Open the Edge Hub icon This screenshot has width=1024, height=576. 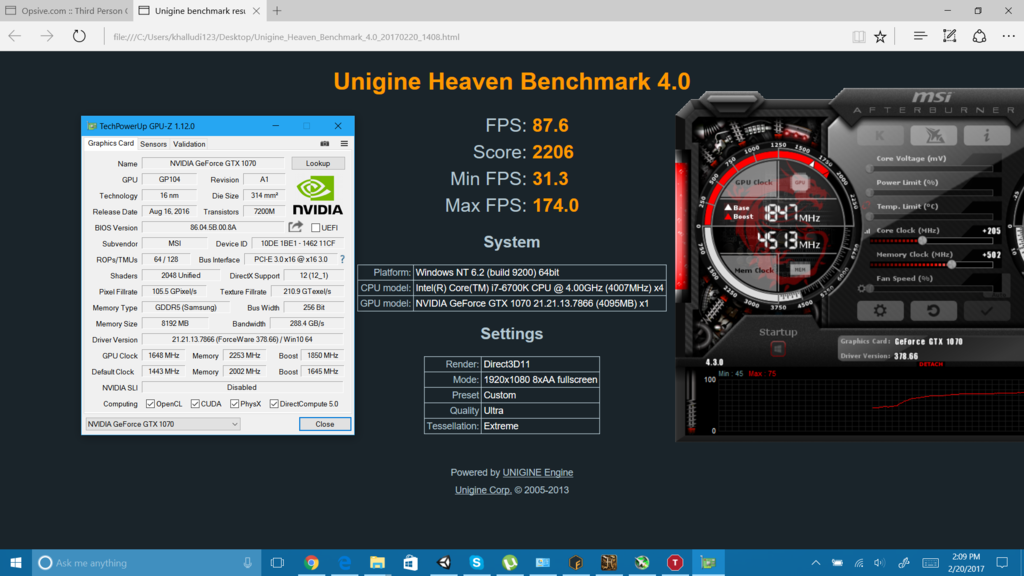coord(920,37)
